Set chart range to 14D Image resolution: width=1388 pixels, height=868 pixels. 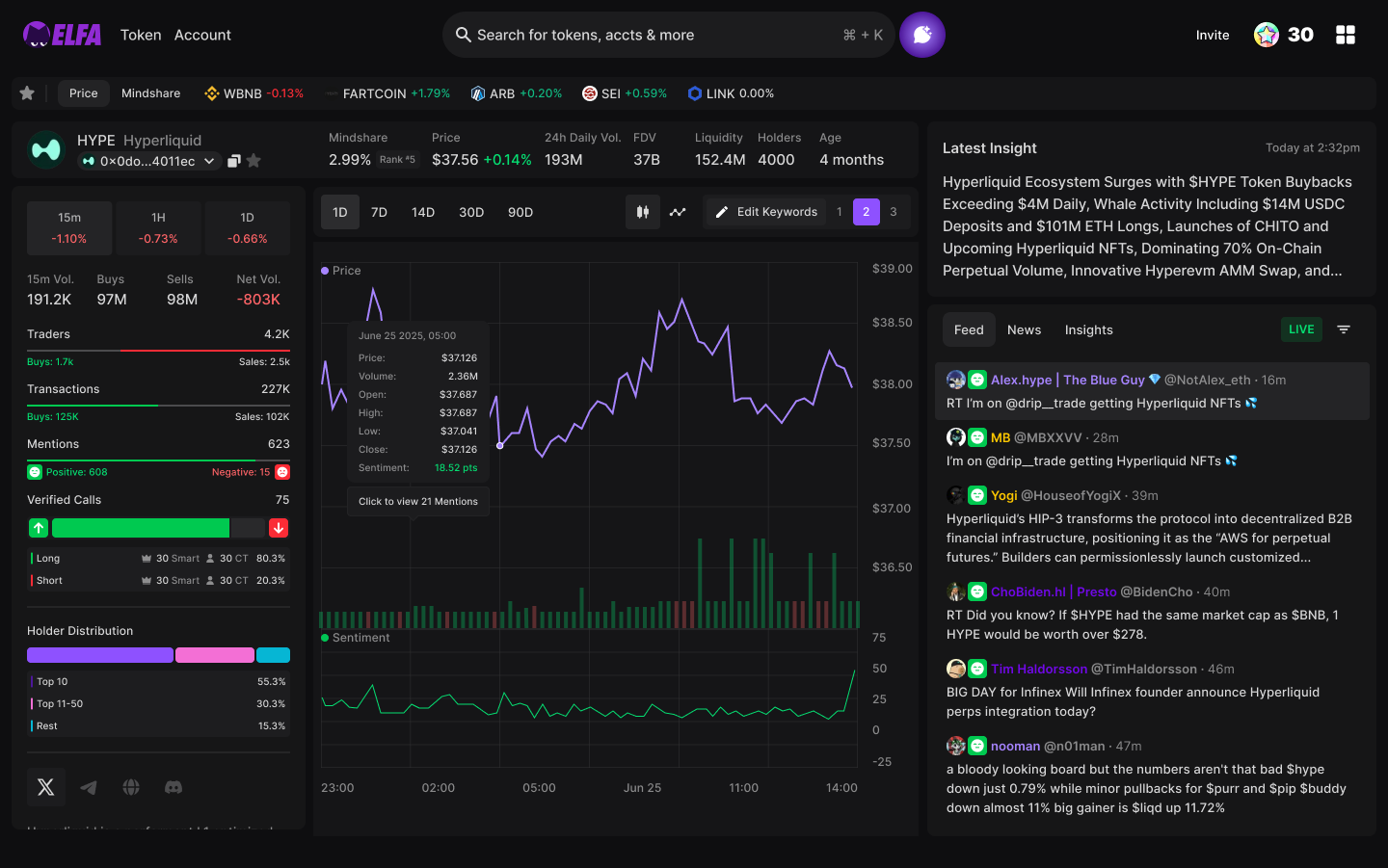click(423, 212)
